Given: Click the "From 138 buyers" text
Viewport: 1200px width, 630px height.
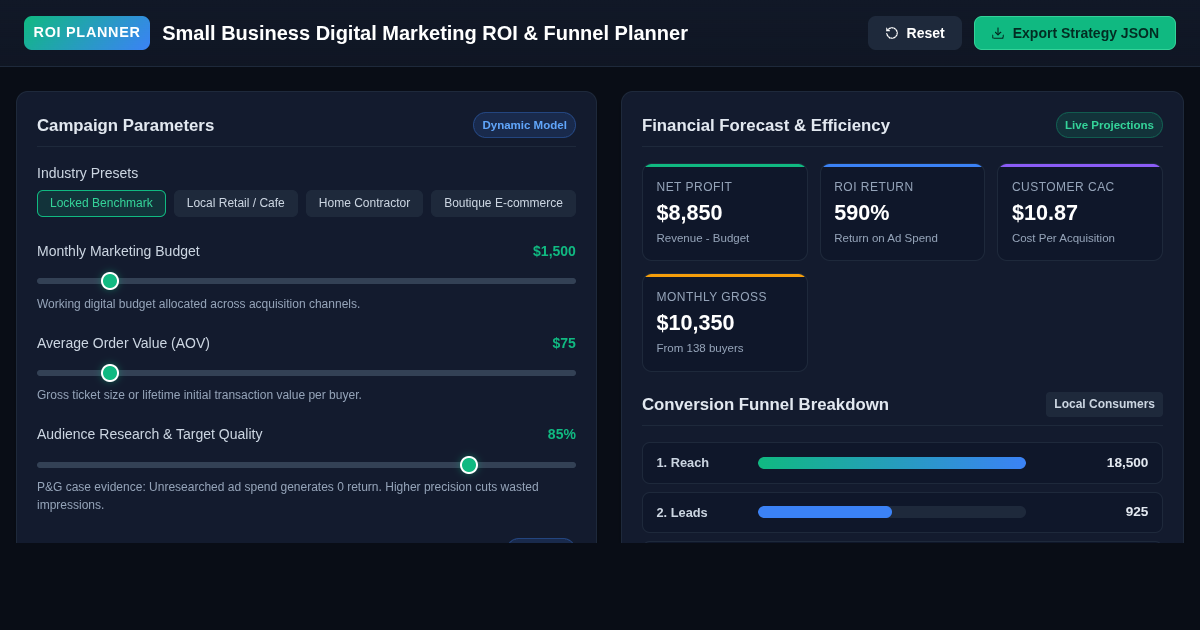Looking at the screenshot, I should [700, 348].
